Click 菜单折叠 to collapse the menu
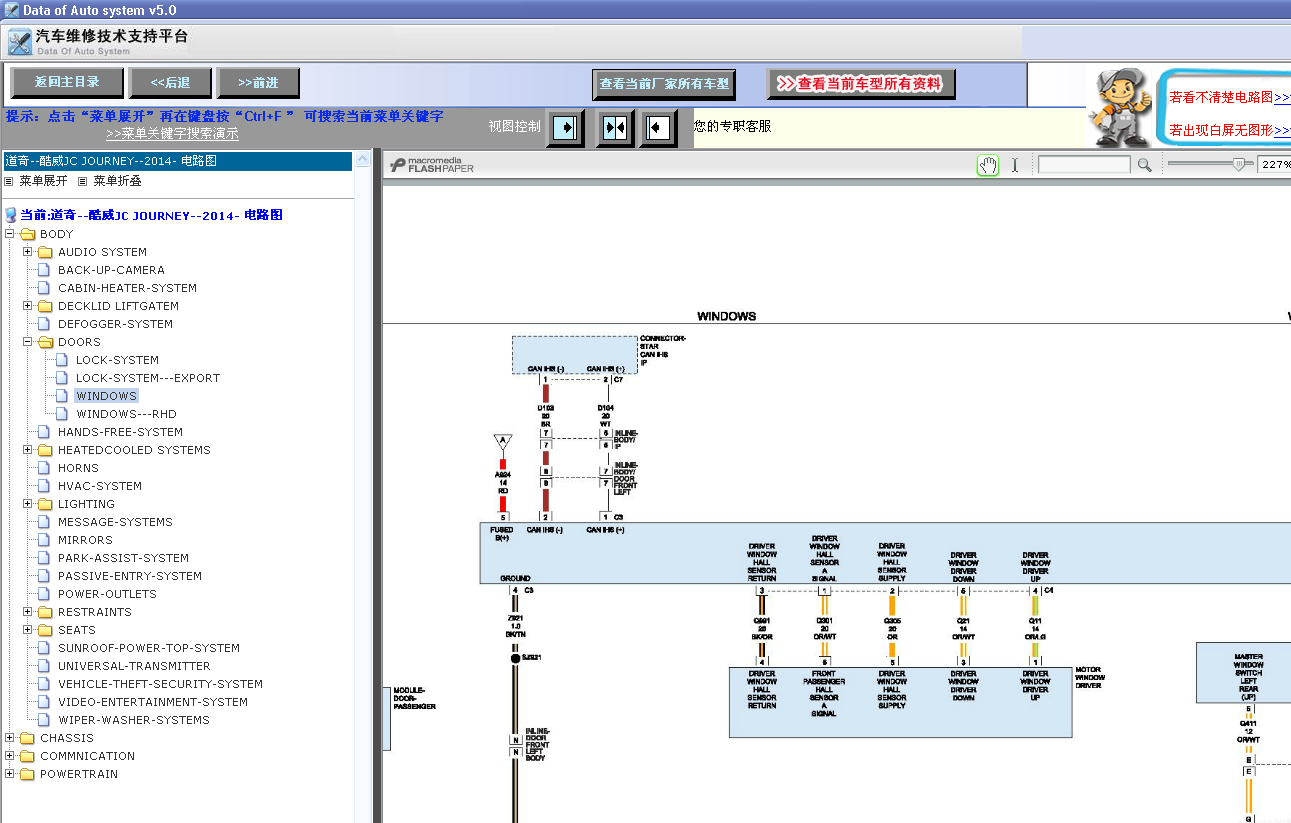The image size is (1291, 823). [x=117, y=181]
